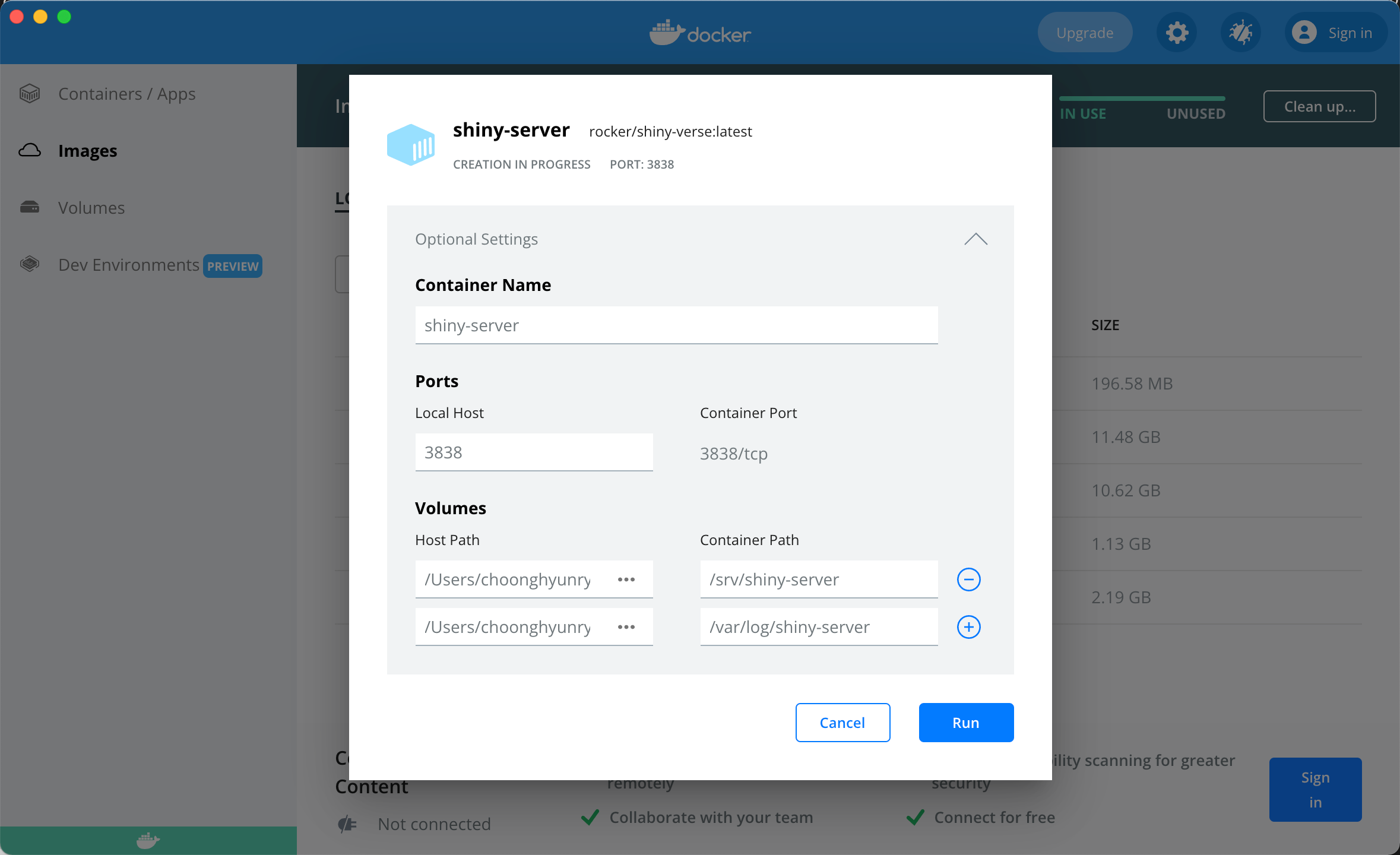The height and width of the screenshot is (855, 1400).
Task: Remove the /srv/shiny-server volume with minus icon
Action: pos(968,579)
